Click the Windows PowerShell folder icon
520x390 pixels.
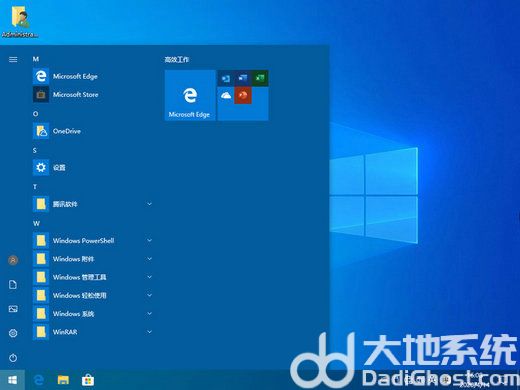point(41,241)
